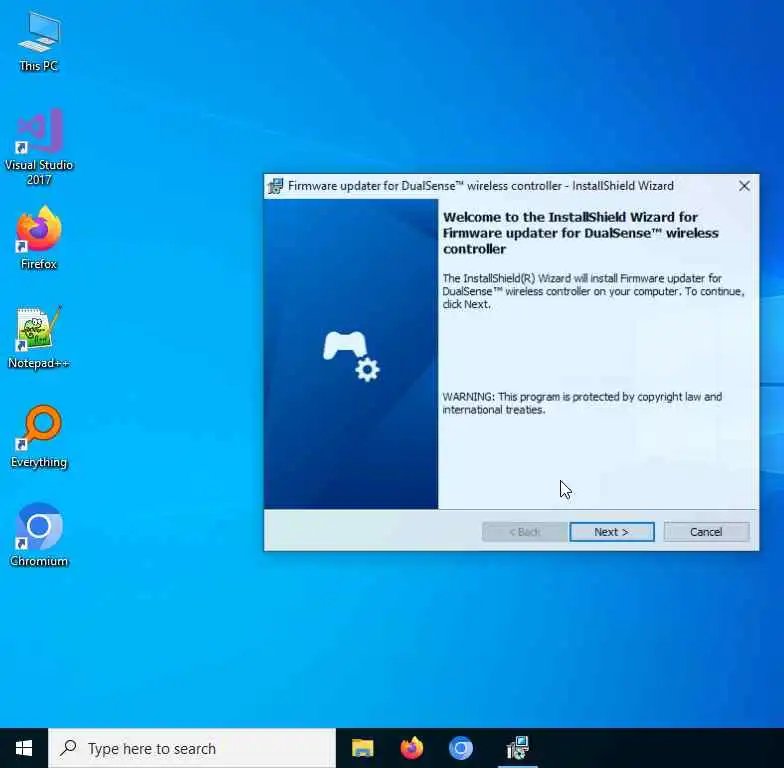Image resolution: width=784 pixels, height=768 pixels.
Task: Open the Windows Start menu
Action: 24,748
